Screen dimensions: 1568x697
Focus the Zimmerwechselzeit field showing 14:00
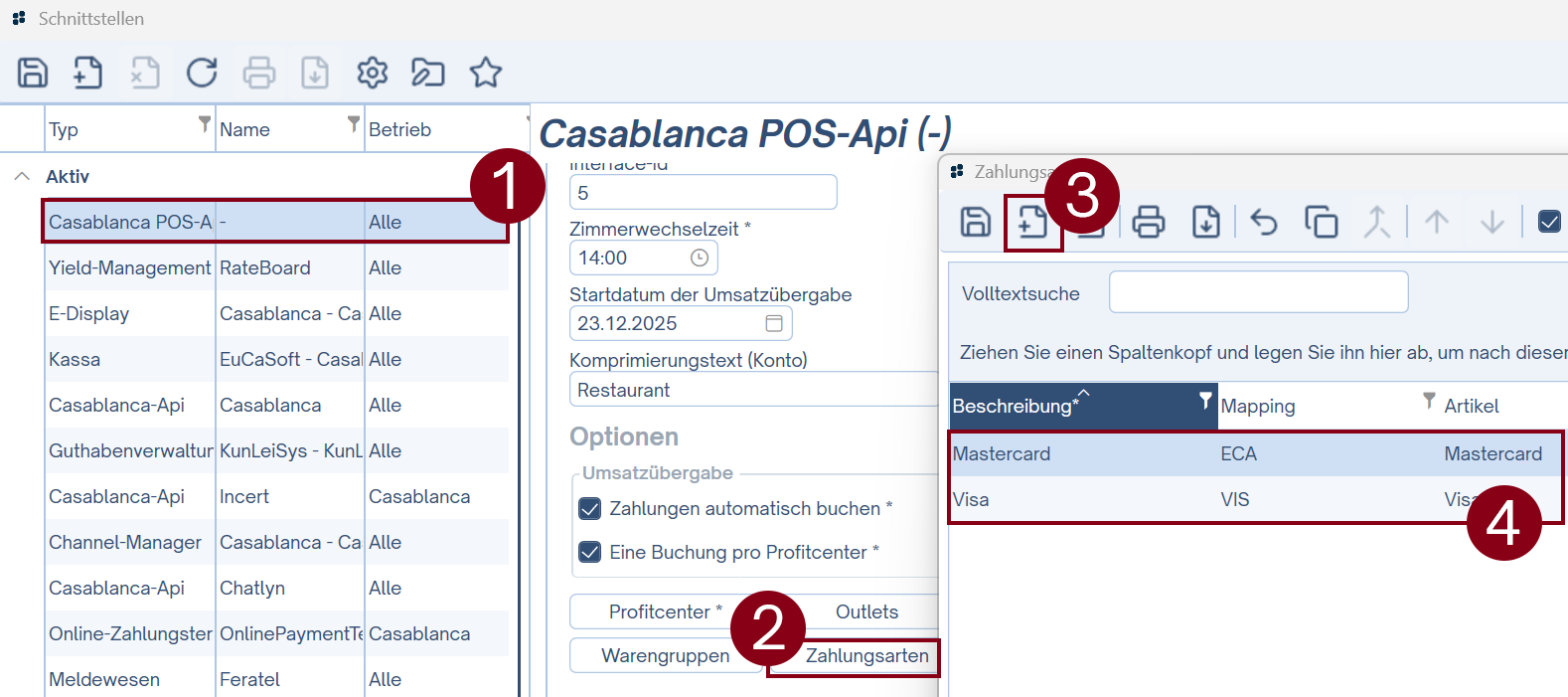pyautogui.click(x=643, y=258)
